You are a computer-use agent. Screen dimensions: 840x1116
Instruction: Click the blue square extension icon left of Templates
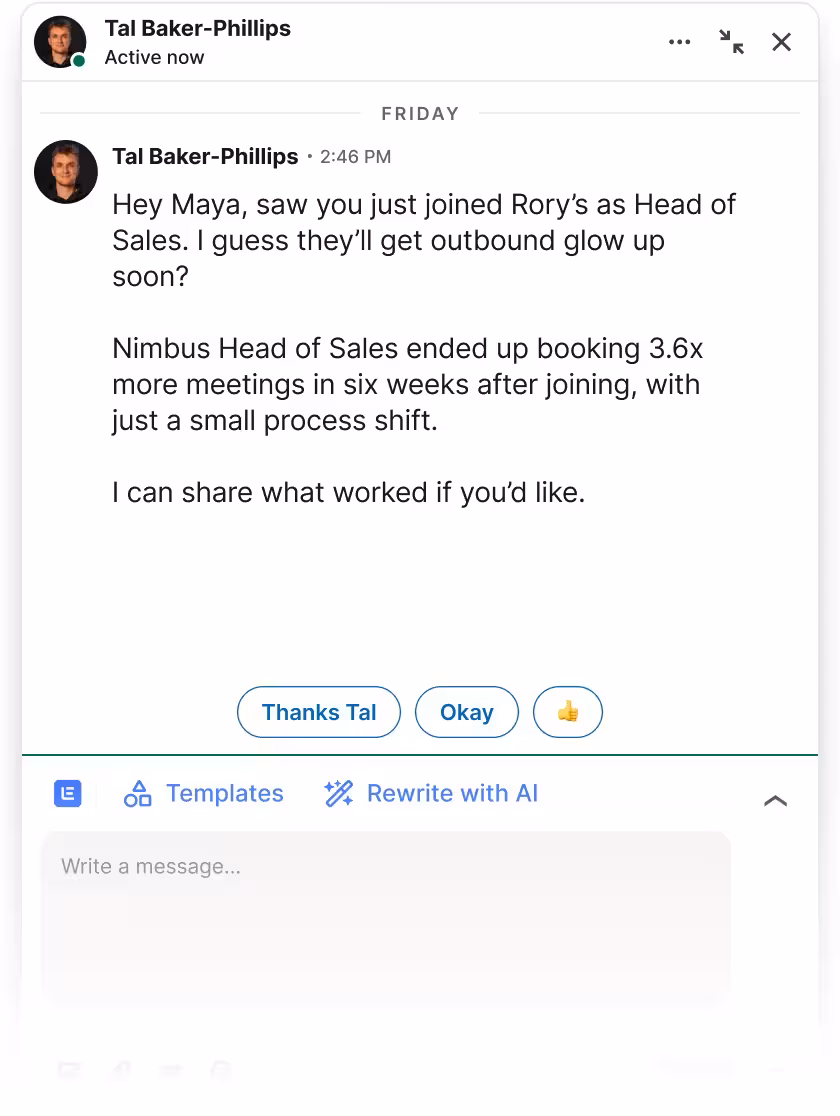[68, 793]
